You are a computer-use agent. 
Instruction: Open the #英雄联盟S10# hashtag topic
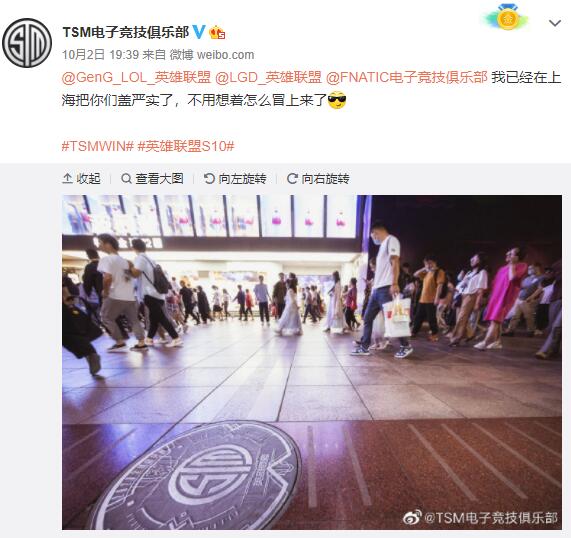coord(186,146)
